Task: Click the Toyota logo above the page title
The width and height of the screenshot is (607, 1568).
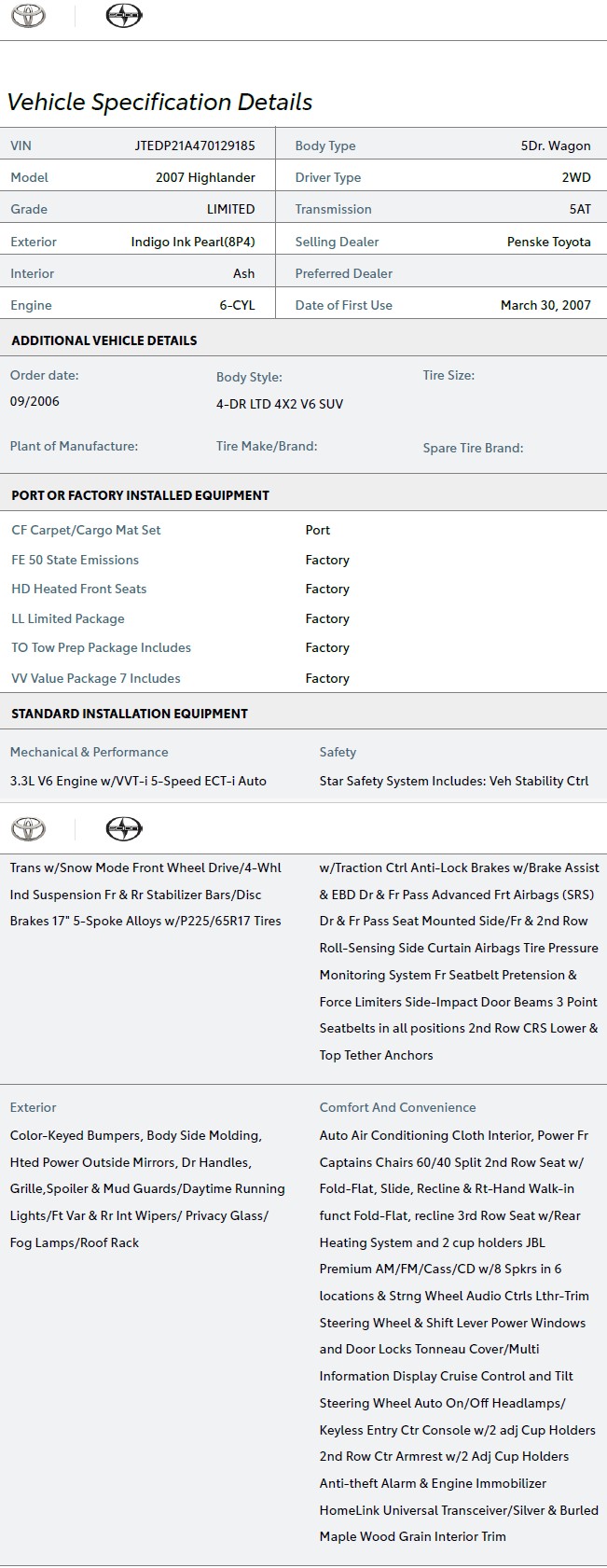Action: click(28, 16)
